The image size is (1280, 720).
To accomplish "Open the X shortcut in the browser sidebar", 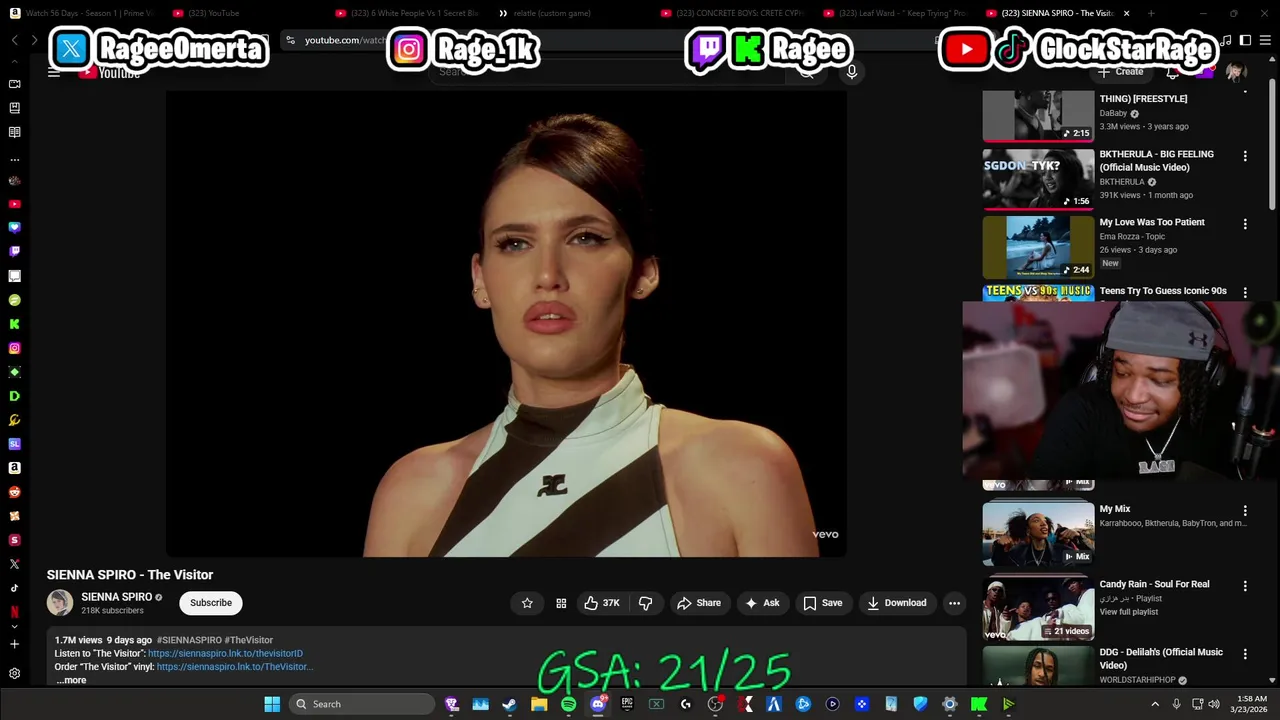I will [14, 564].
